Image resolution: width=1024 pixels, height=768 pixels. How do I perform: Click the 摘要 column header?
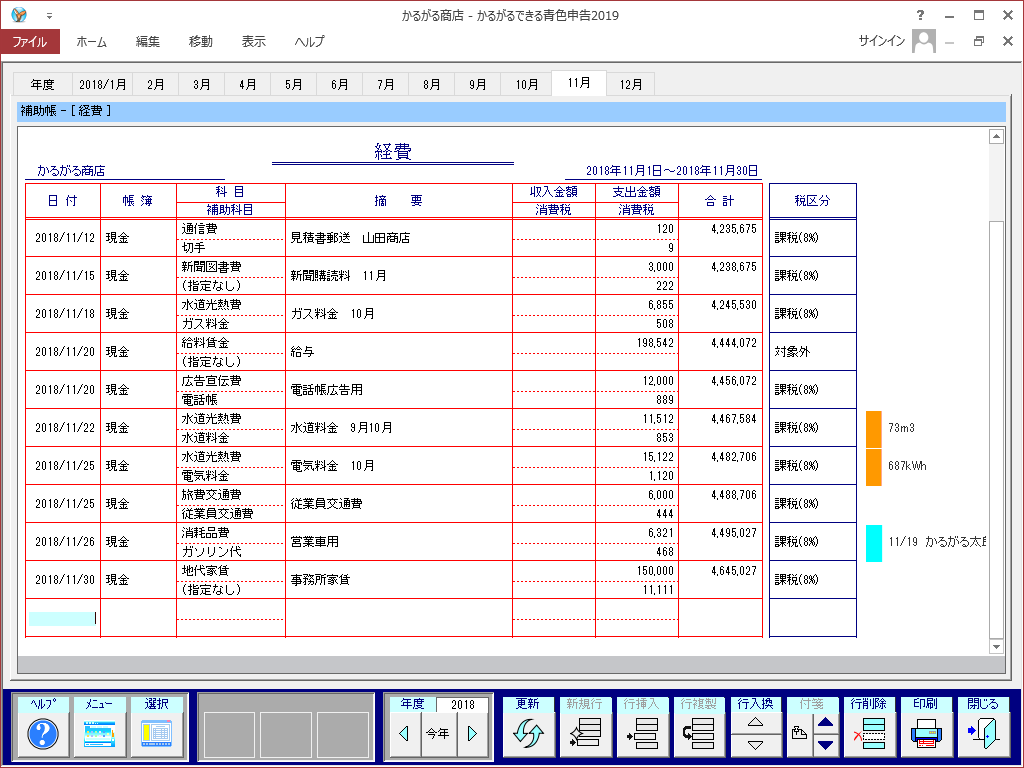(399, 200)
